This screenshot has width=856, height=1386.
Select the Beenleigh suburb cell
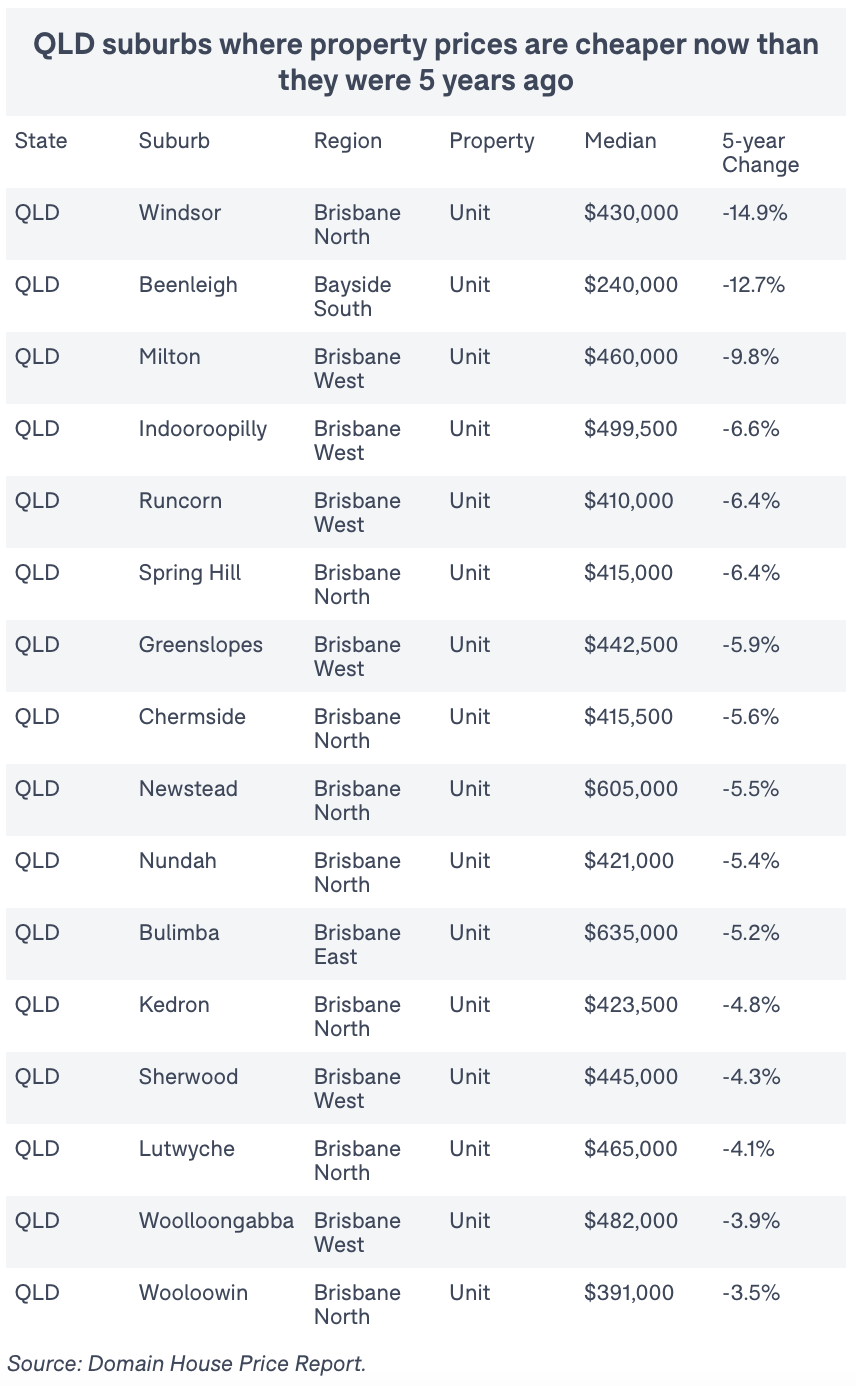tap(188, 285)
